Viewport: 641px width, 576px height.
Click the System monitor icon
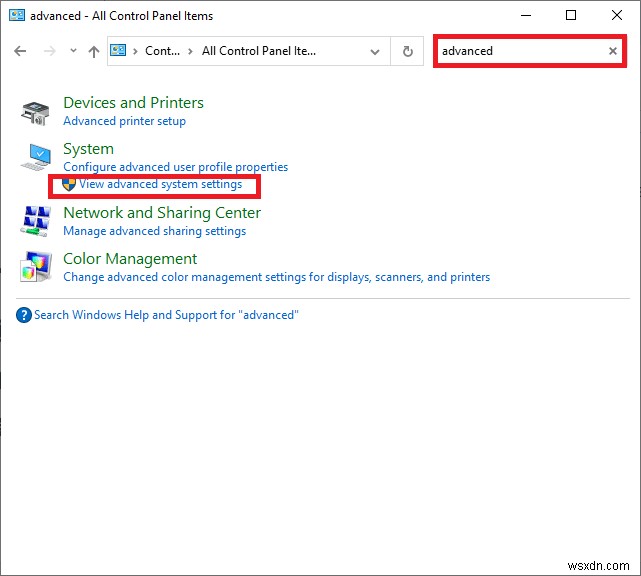point(36,158)
